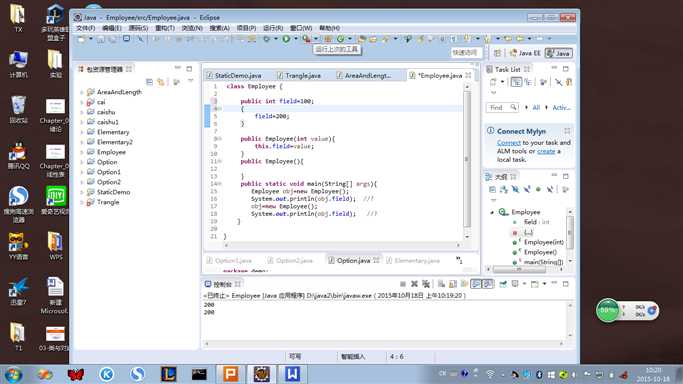Click the New file icon in main toolbar
This screenshot has width=683, height=384.
point(81,39)
